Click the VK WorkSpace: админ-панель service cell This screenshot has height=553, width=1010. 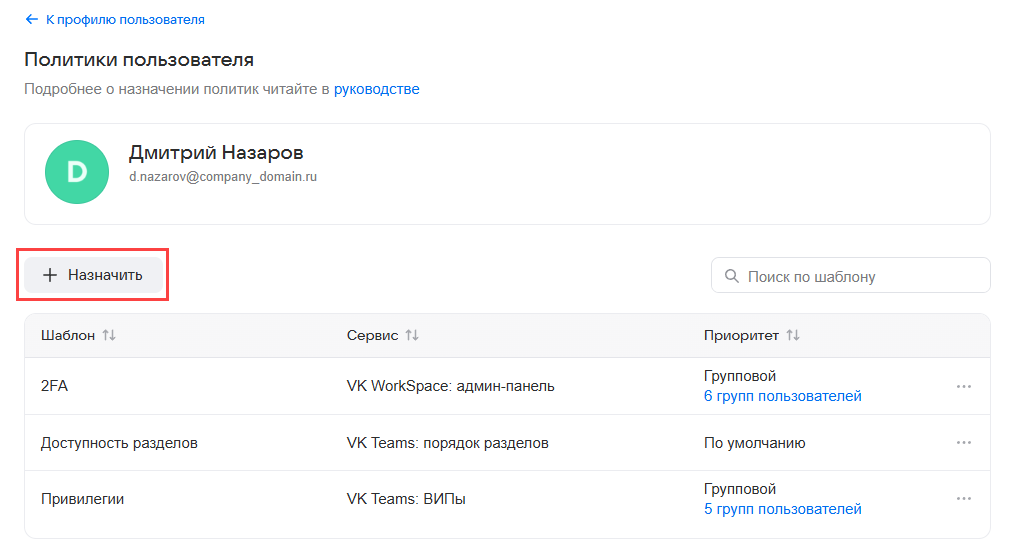[x=450, y=386]
